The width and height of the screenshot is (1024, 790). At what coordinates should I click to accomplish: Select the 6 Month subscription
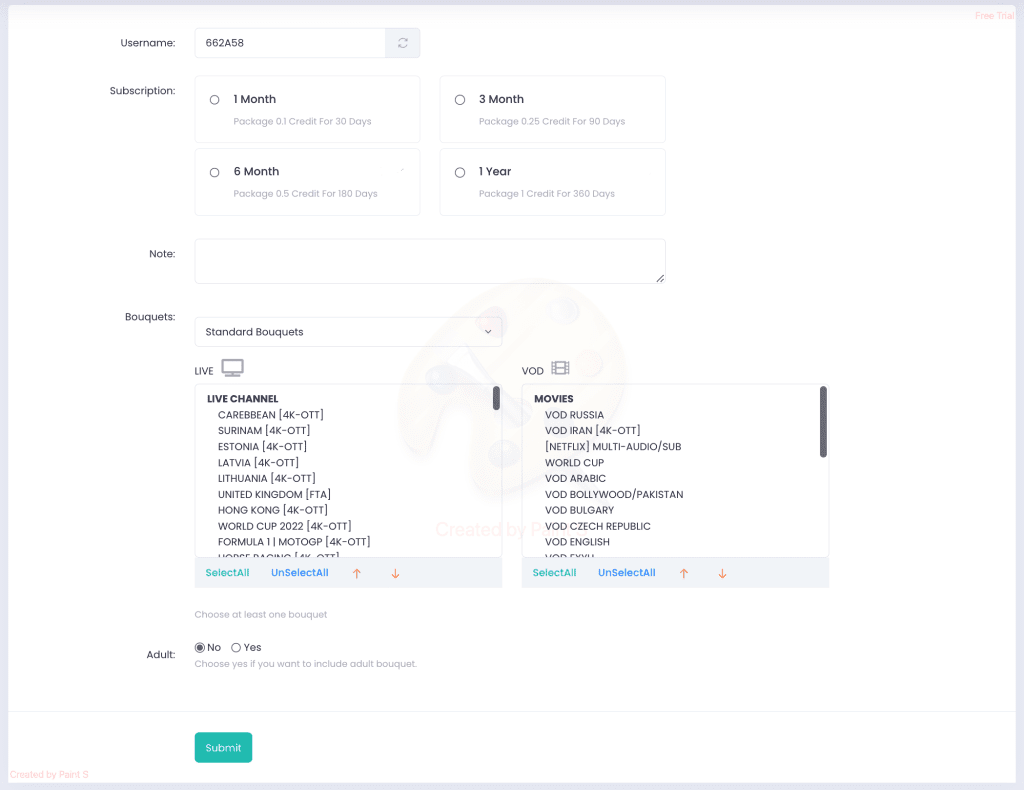214,172
